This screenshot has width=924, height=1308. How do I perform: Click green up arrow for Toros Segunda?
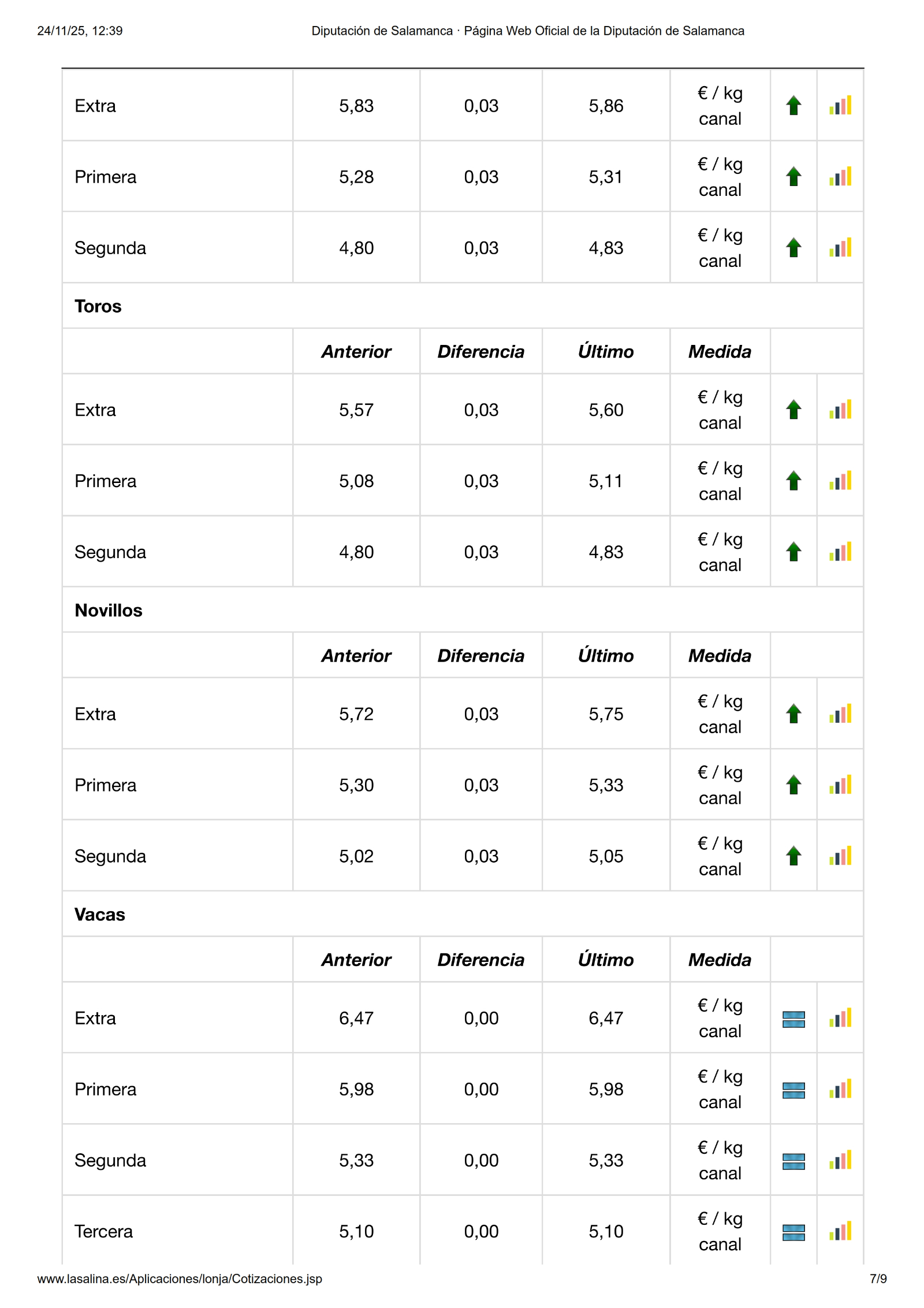[793, 552]
